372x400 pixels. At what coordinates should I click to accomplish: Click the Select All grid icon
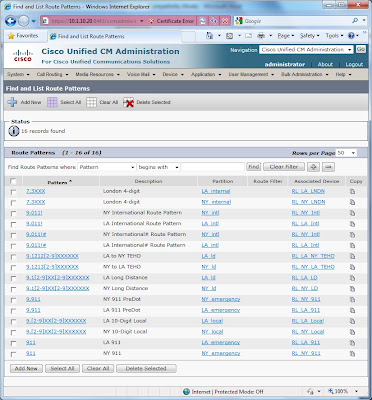[52, 102]
